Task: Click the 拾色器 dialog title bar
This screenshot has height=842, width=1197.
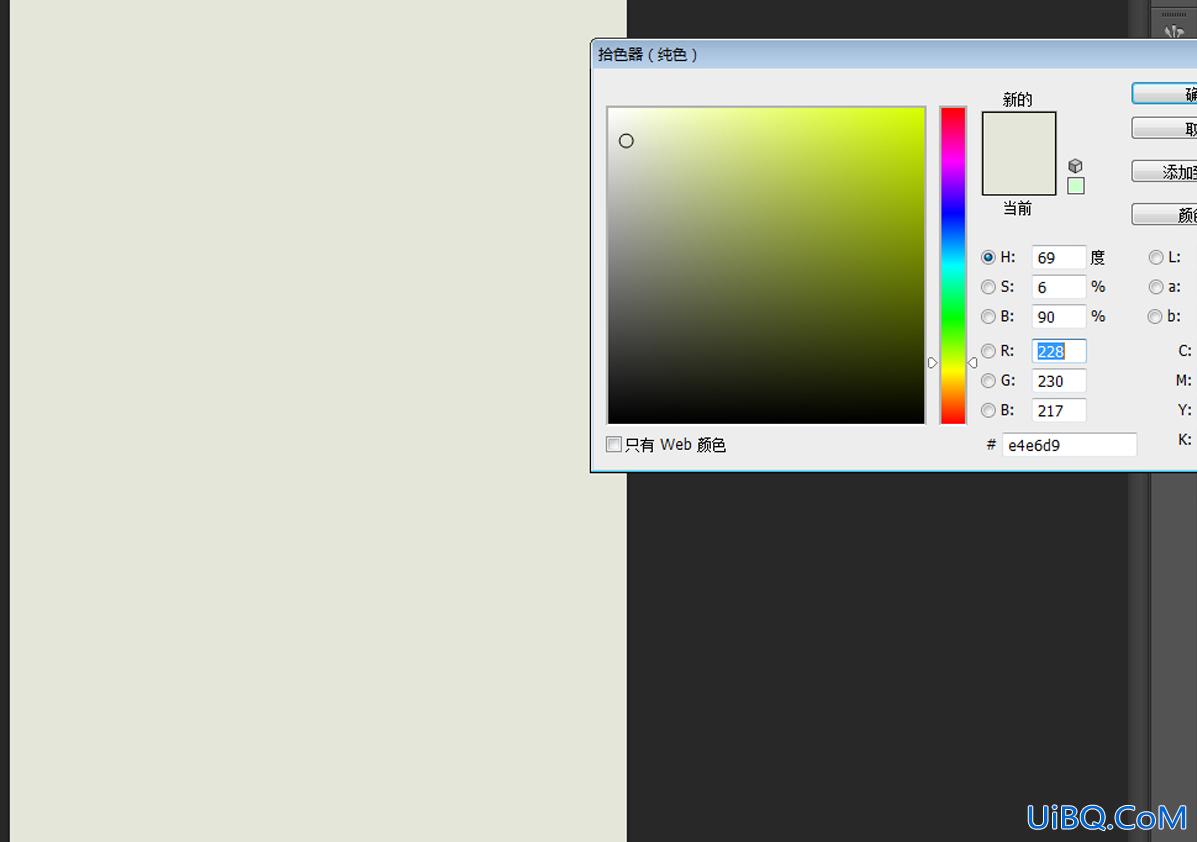Action: tap(894, 54)
